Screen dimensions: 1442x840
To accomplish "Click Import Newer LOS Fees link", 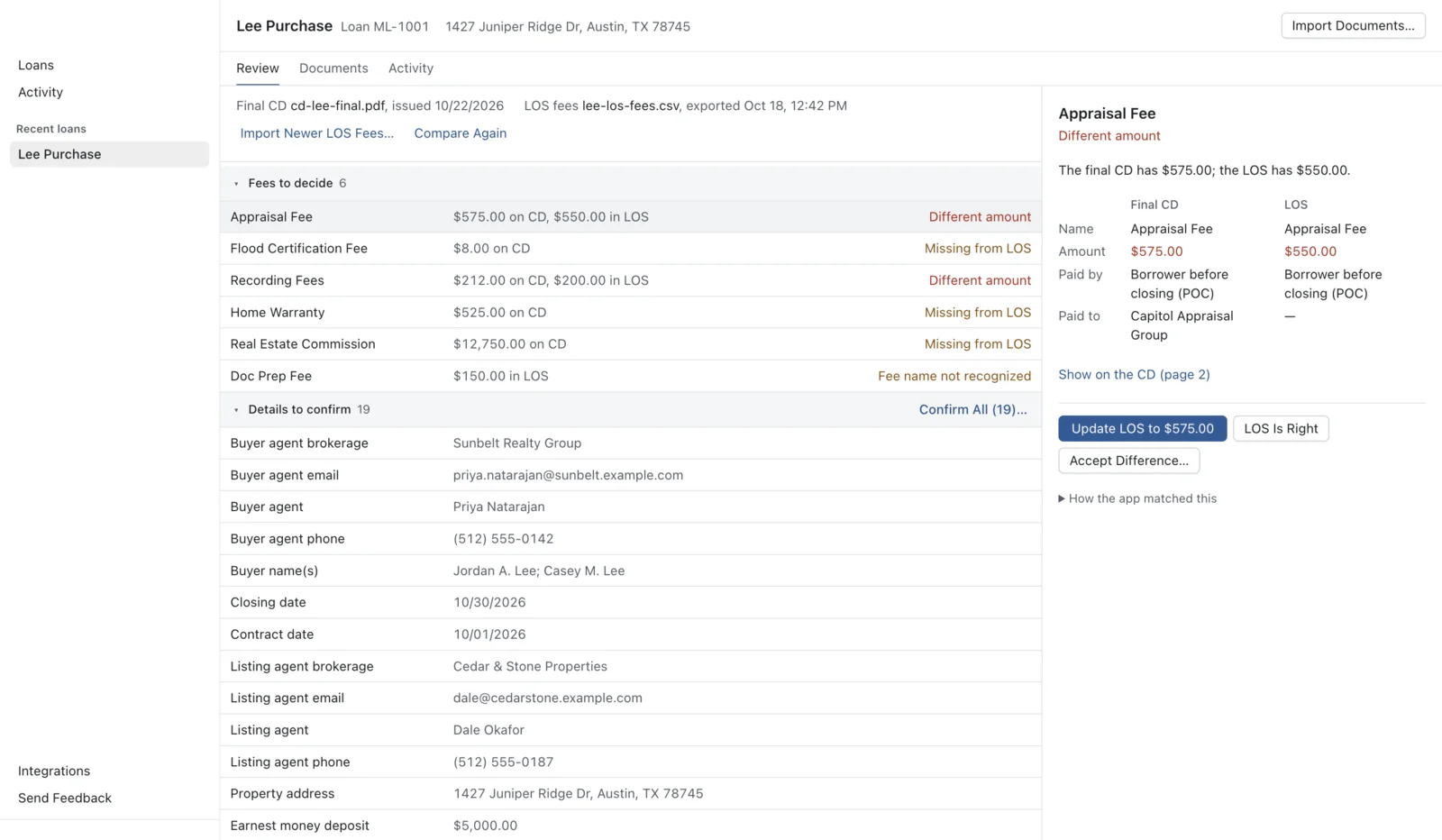I will pyautogui.click(x=317, y=133).
